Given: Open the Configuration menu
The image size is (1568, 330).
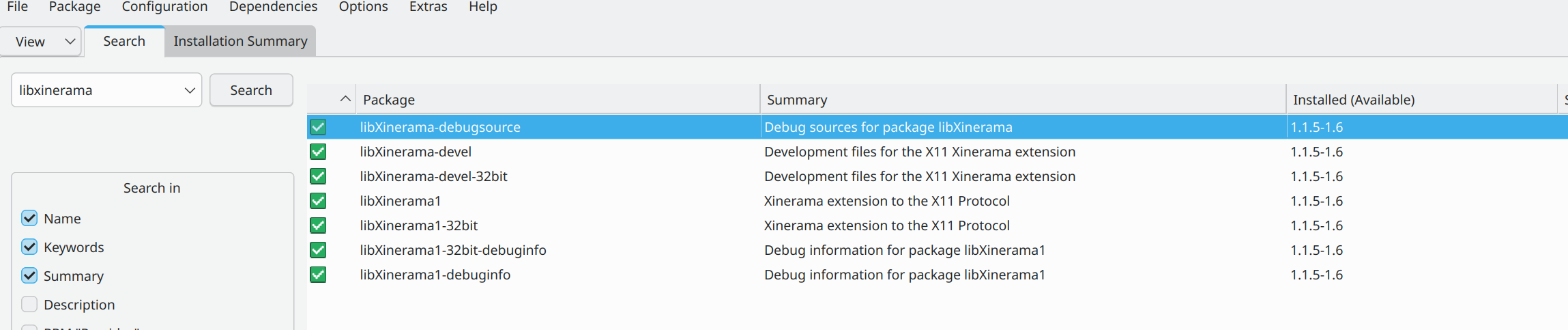Looking at the screenshot, I should (164, 7).
